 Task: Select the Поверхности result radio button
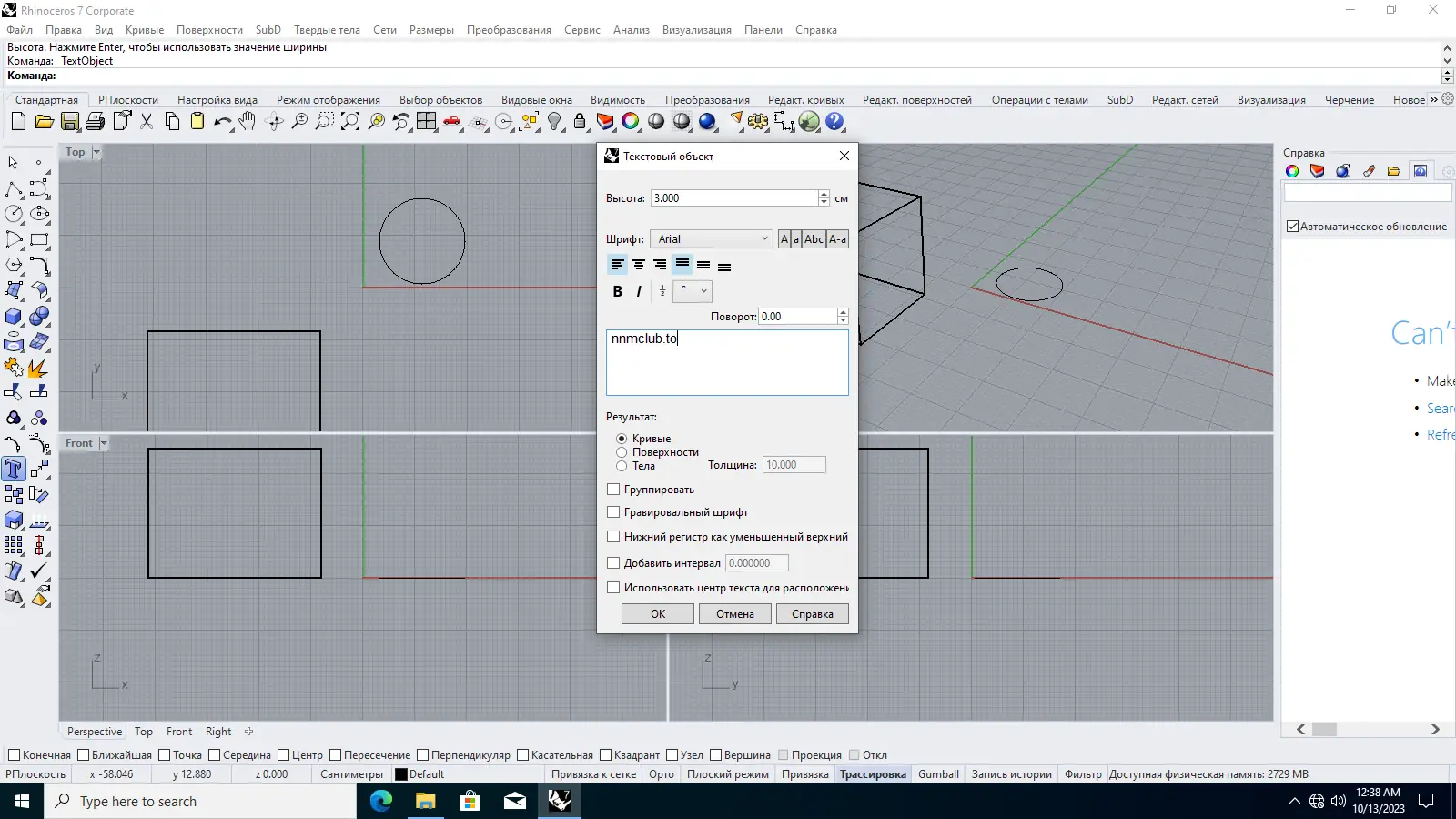[x=622, y=452]
